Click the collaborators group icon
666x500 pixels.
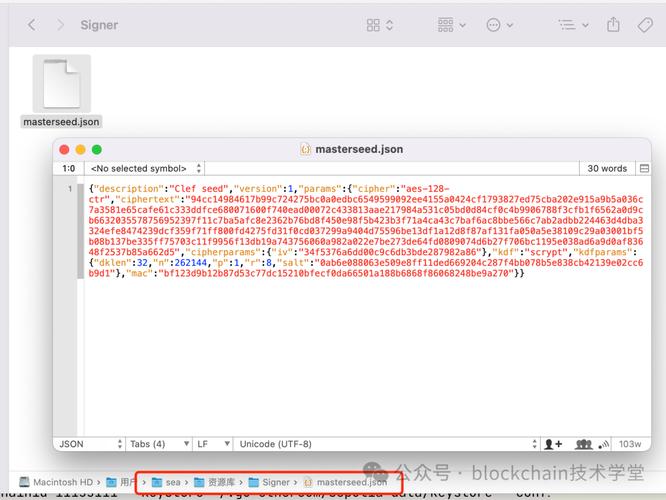[x=584, y=444]
